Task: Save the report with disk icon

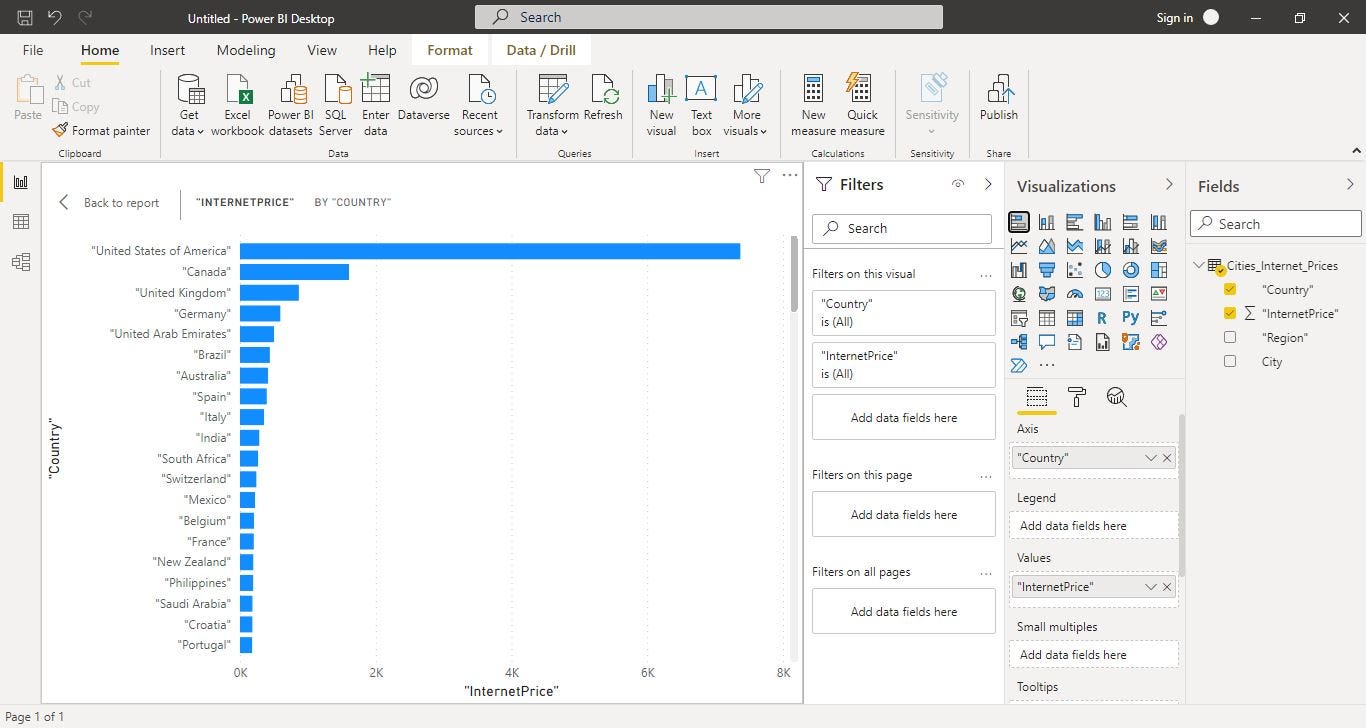Action: coord(25,18)
